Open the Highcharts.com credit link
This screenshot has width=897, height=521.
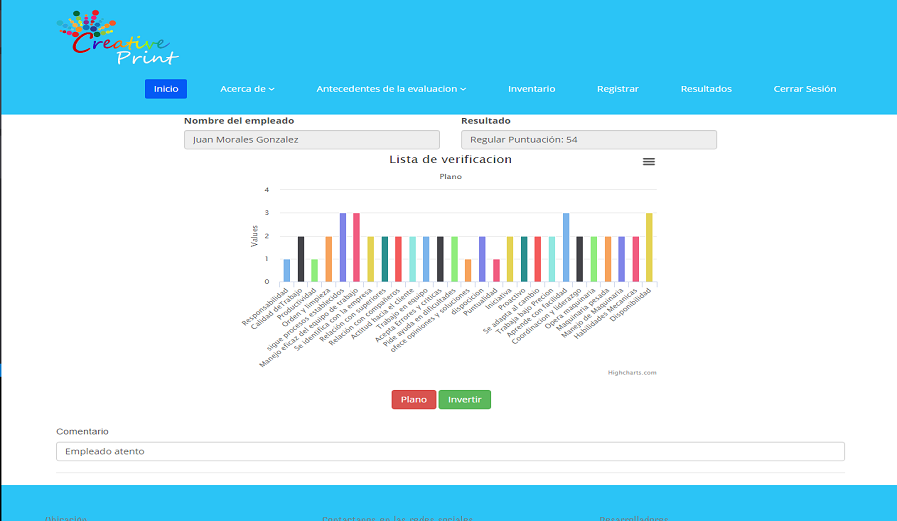(632, 372)
